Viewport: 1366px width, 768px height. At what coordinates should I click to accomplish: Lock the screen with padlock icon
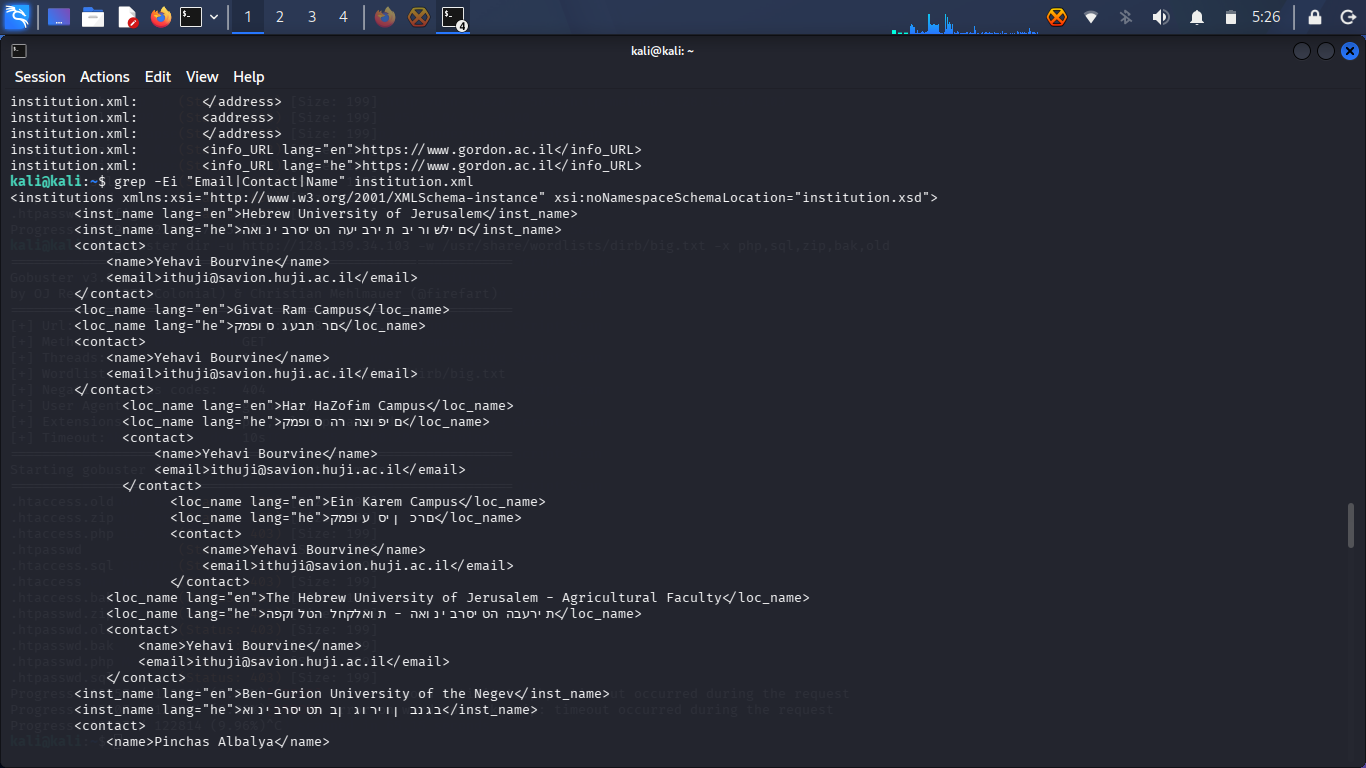[x=1315, y=17]
